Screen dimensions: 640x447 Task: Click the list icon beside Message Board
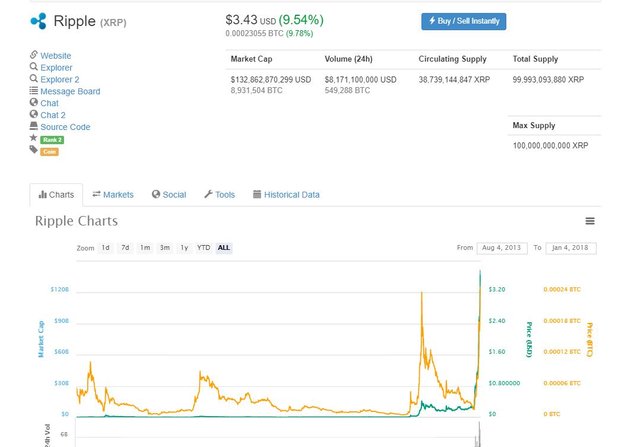tap(34, 92)
